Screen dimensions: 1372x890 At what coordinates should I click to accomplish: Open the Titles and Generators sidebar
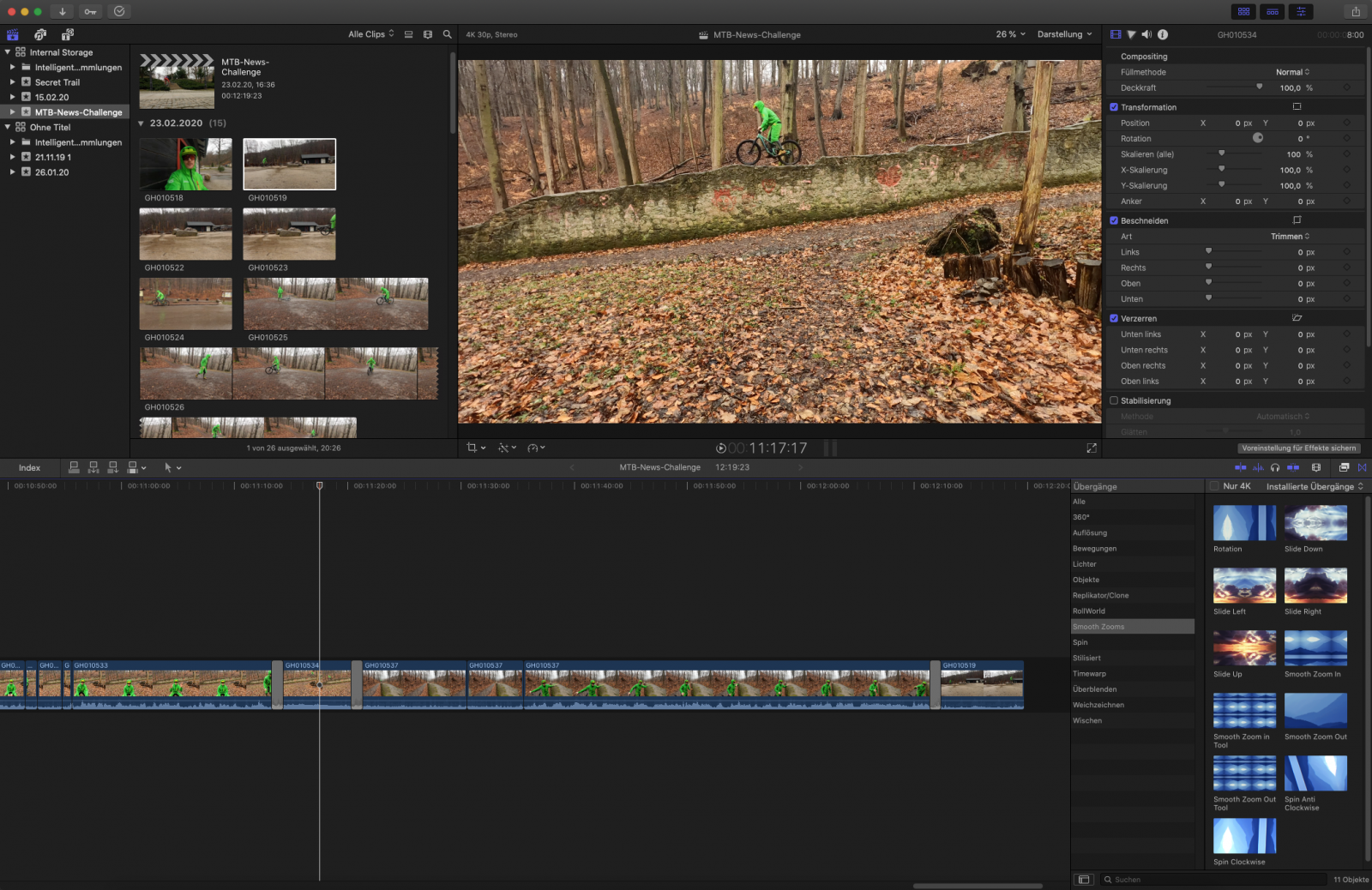[68, 34]
